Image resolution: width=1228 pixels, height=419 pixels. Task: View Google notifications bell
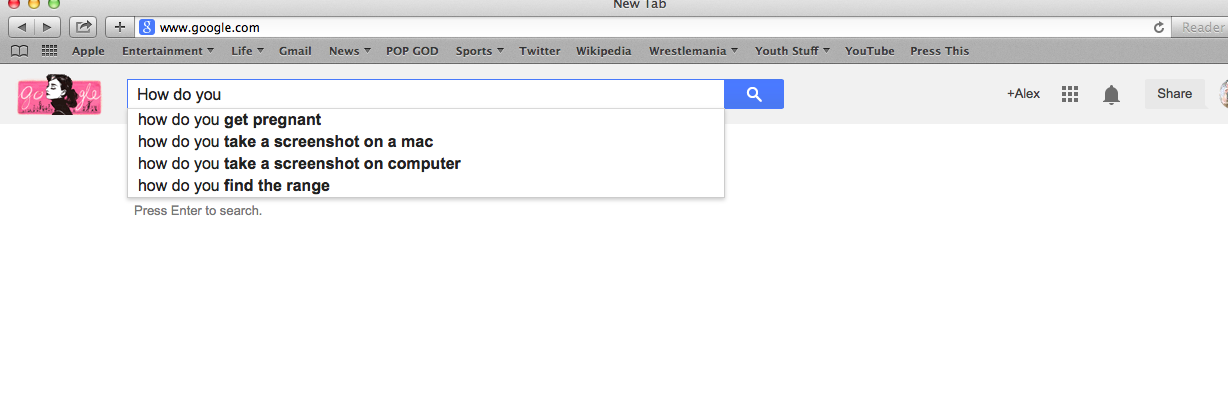[1111, 94]
